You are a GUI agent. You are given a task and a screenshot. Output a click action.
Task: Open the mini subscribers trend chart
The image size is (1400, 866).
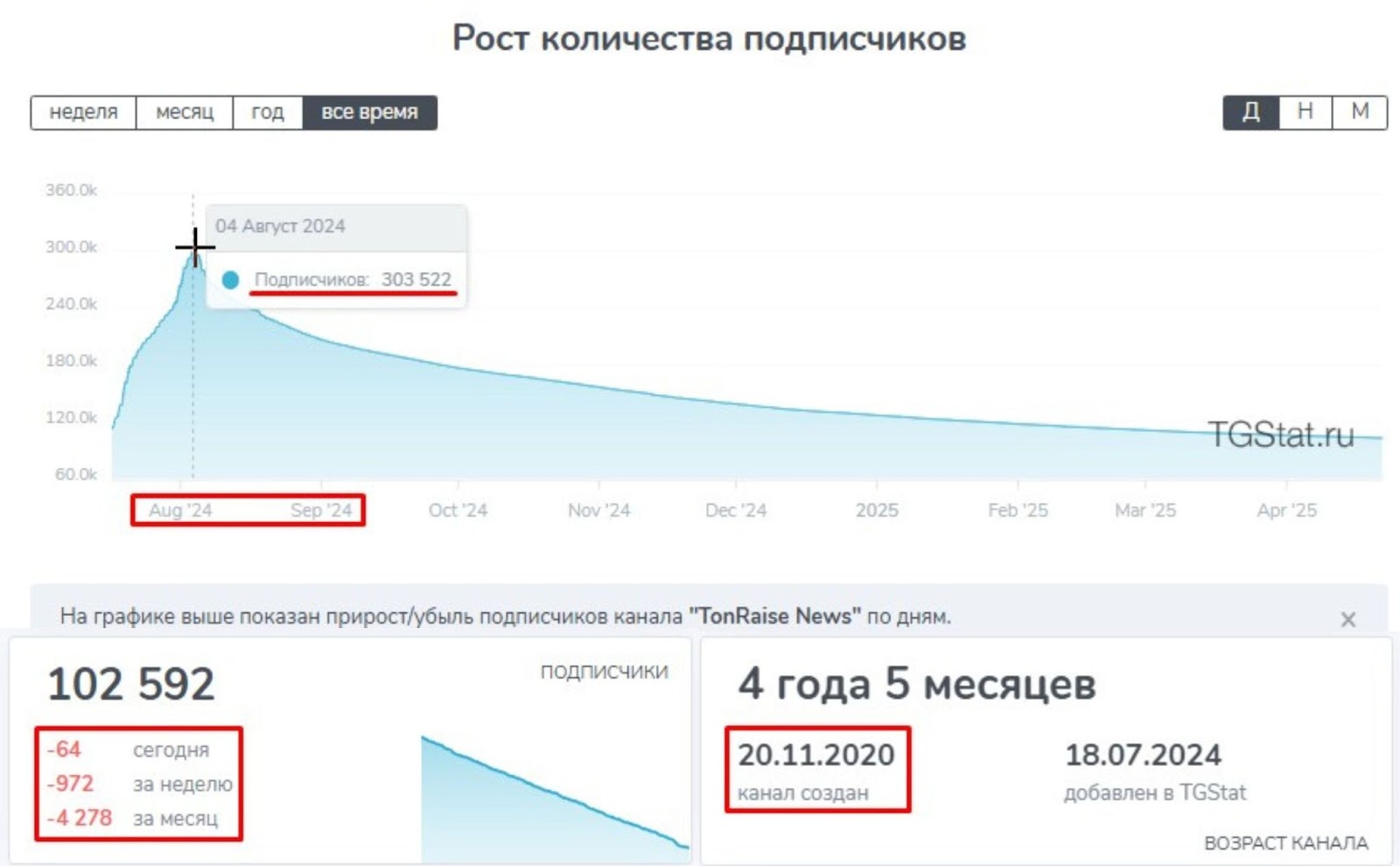[555, 798]
